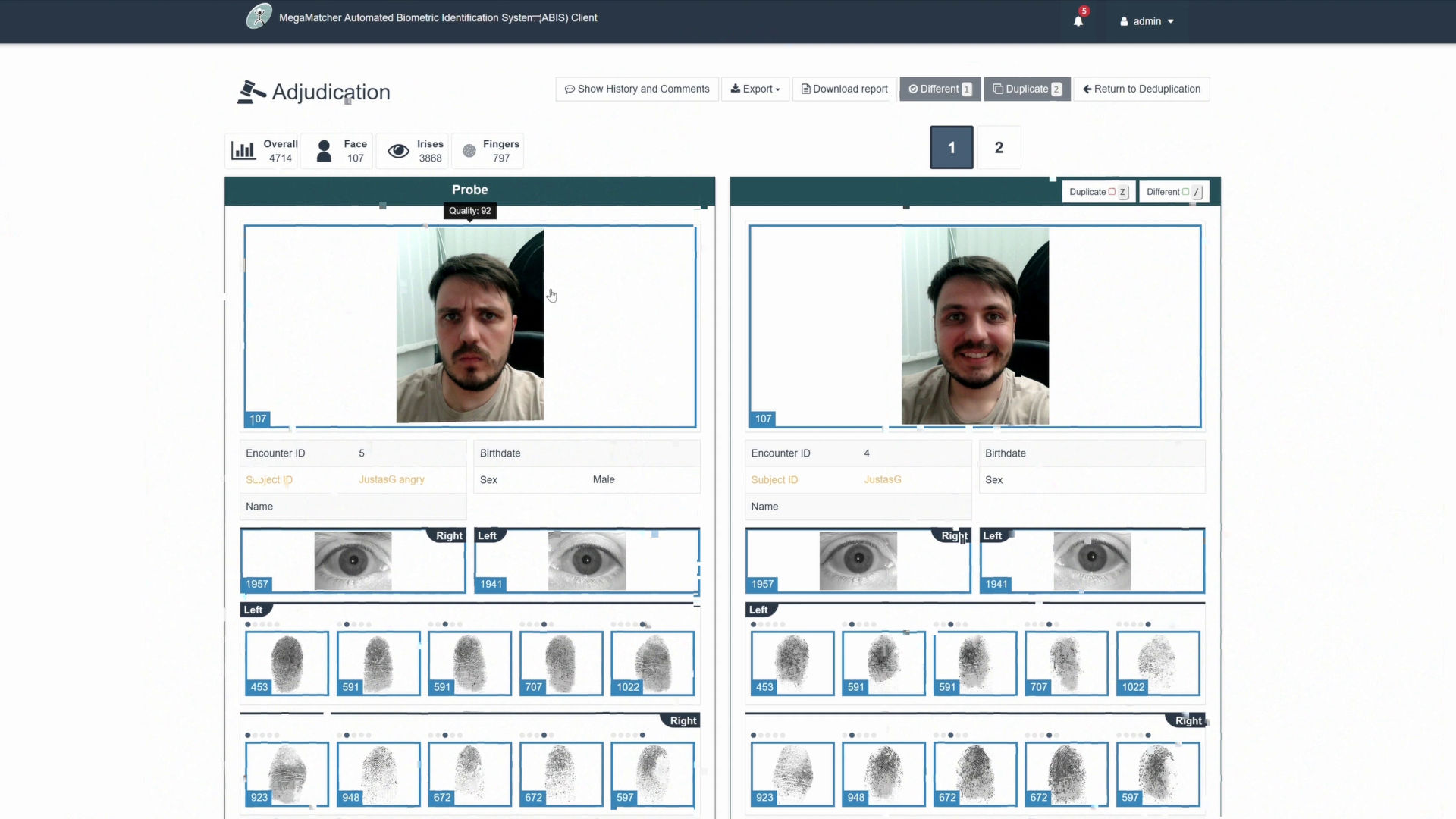Check the Duplicate checkbox on candidate panel
Screen dimensions: 1456x819
click(1112, 192)
